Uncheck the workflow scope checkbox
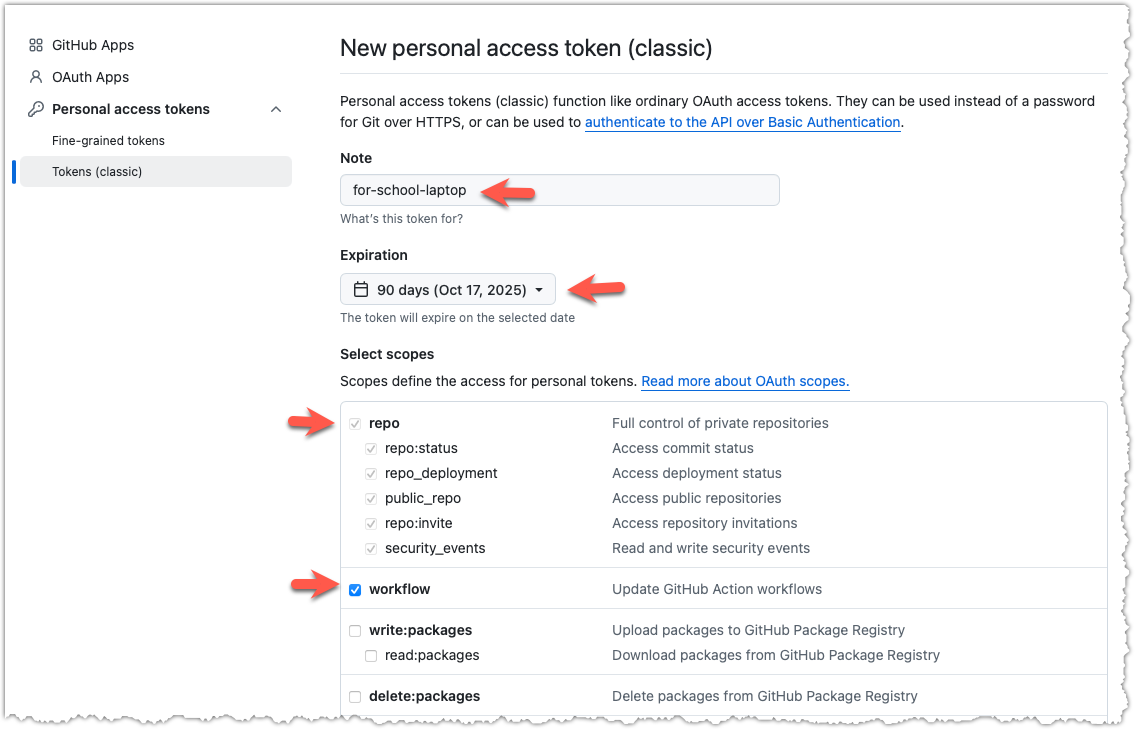1135x729 pixels. click(x=355, y=590)
